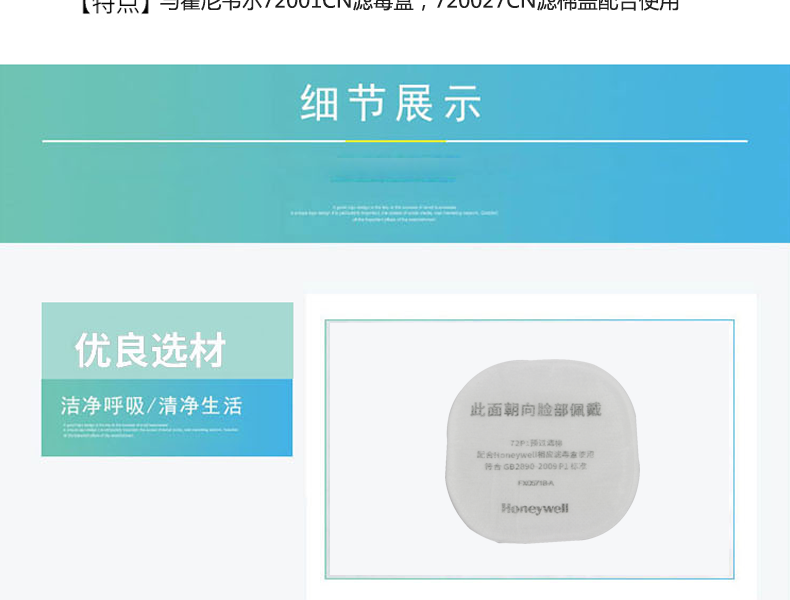Click the 洁净呼吸/清净生活 slogan
The image size is (790, 600).
(151, 406)
